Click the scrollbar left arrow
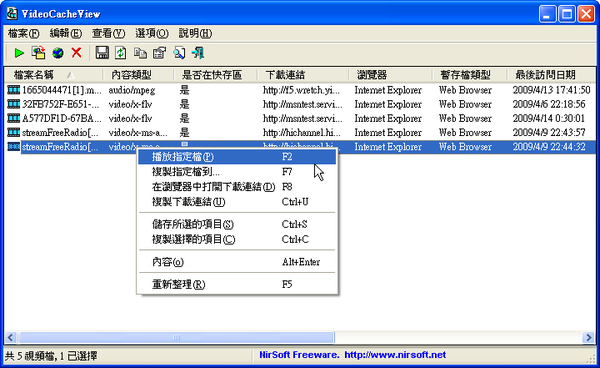Screen dimensions: 600x368 11,337
